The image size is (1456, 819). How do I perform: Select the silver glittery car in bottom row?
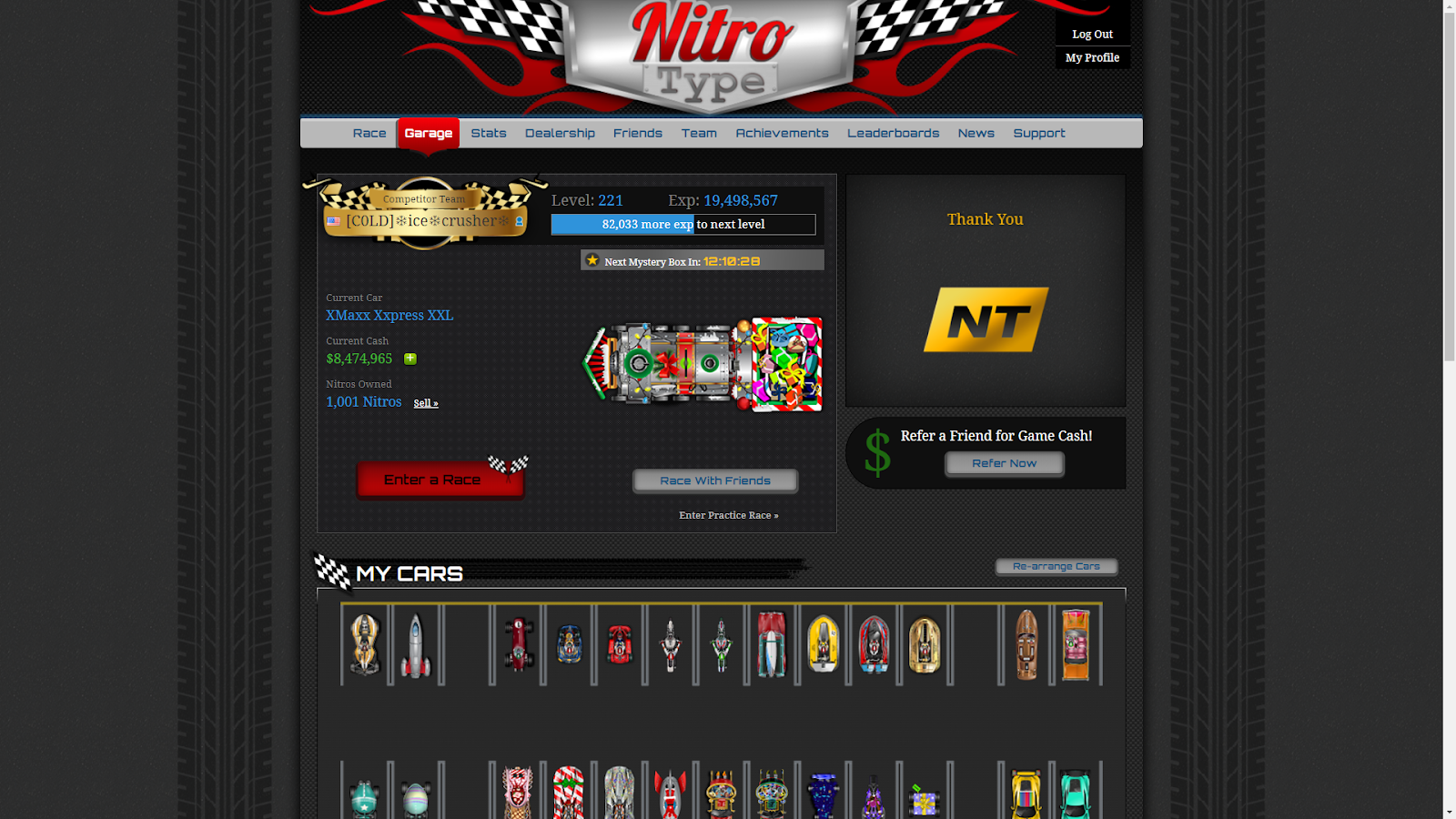coord(620,793)
